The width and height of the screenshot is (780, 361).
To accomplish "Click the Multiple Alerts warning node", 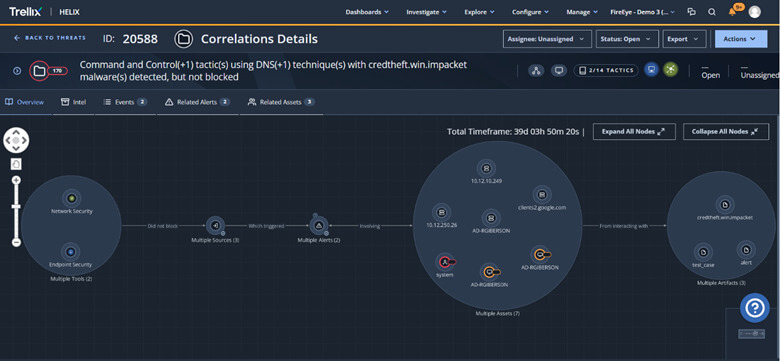I will (319, 226).
